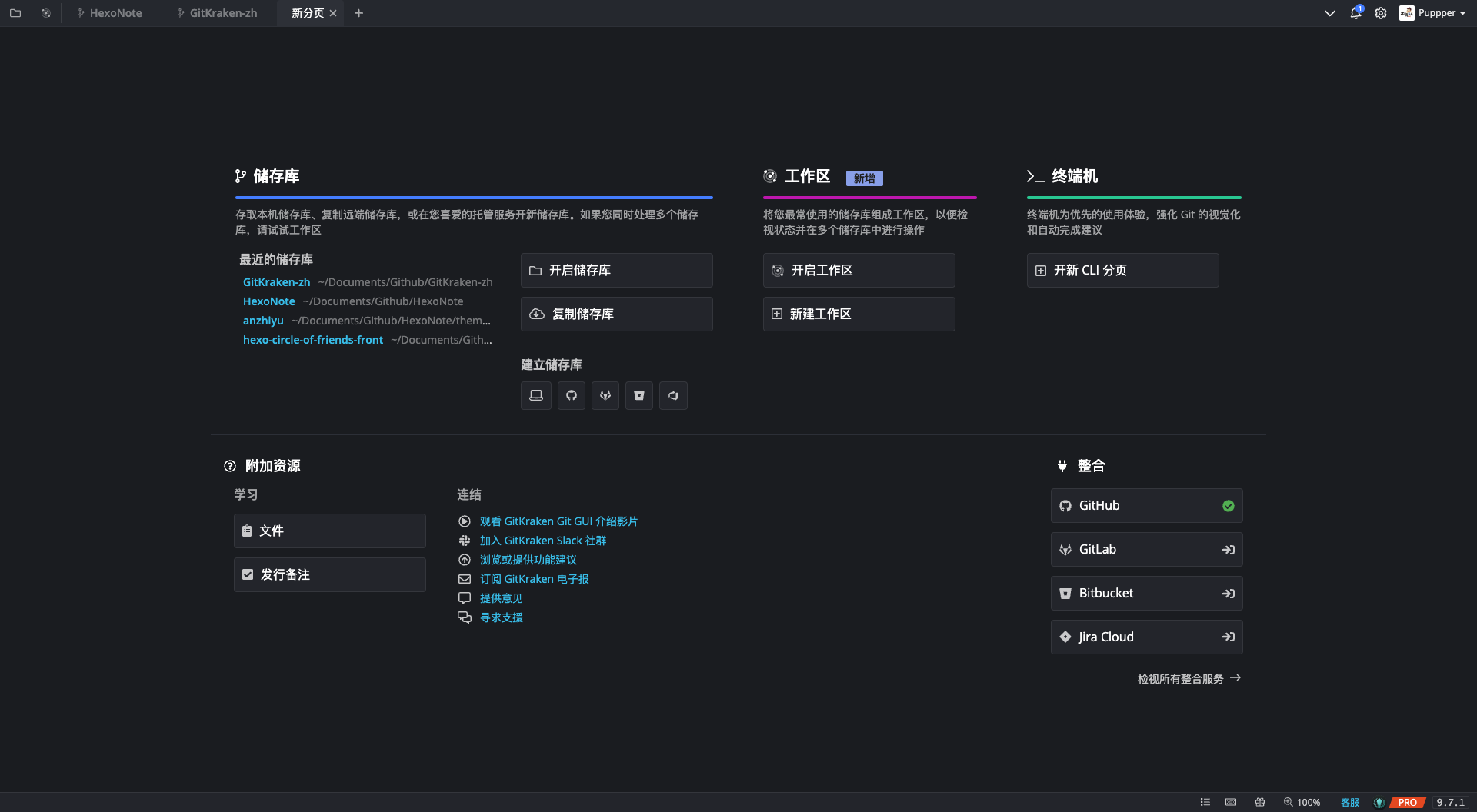
Task: Connect the GitLab integration
Action: (1147, 550)
